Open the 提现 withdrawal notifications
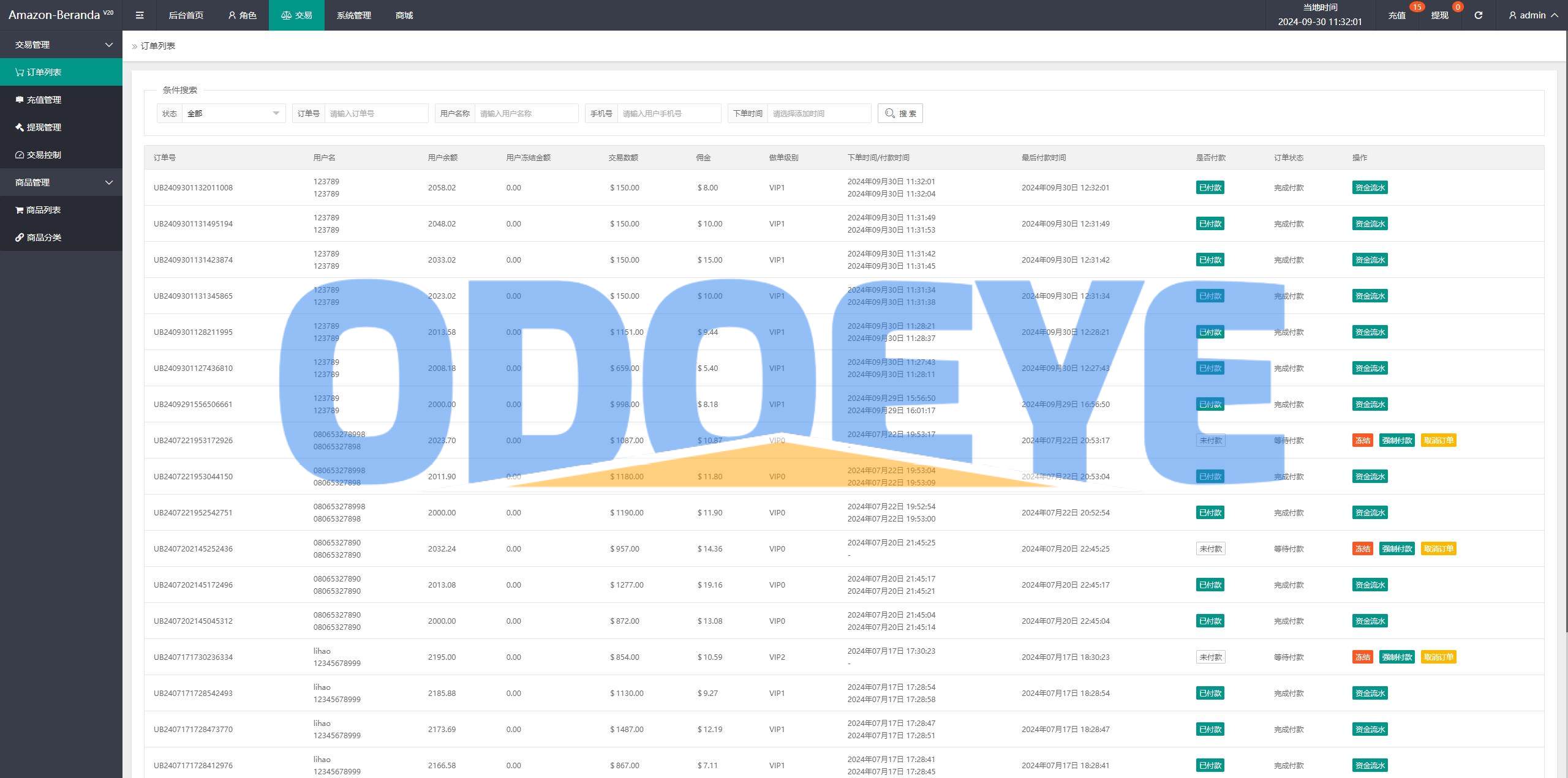1568x778 pixels. pyautogui.click(x=1439, y=15)
